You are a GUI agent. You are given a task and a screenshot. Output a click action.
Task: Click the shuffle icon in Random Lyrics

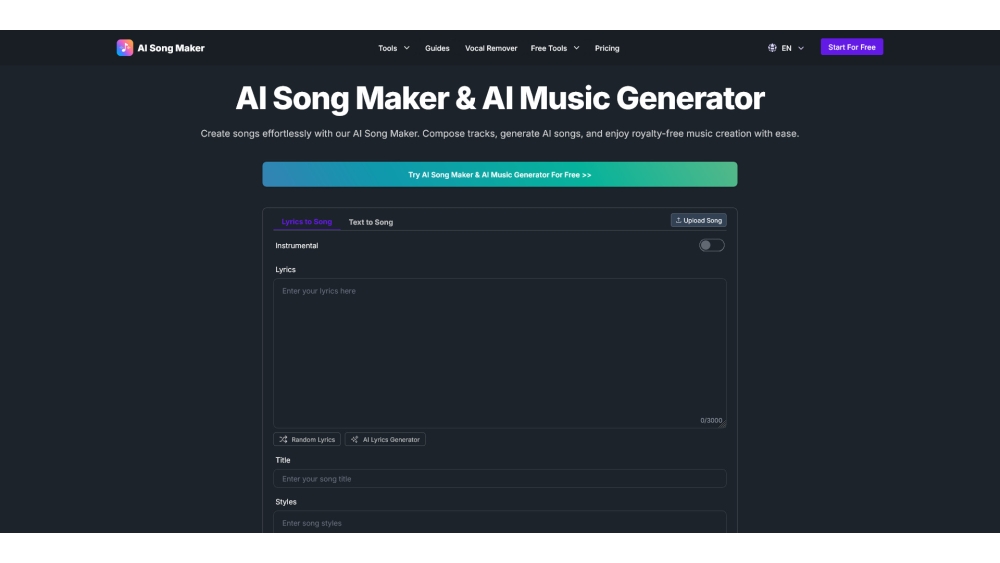coord(283,439)
